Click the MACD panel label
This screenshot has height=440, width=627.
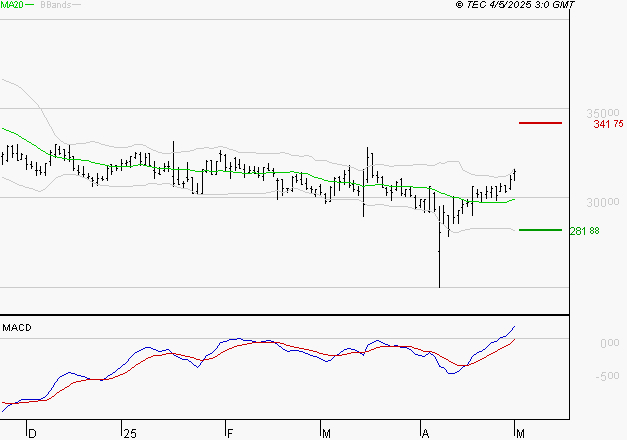click(x=17, y=328)
